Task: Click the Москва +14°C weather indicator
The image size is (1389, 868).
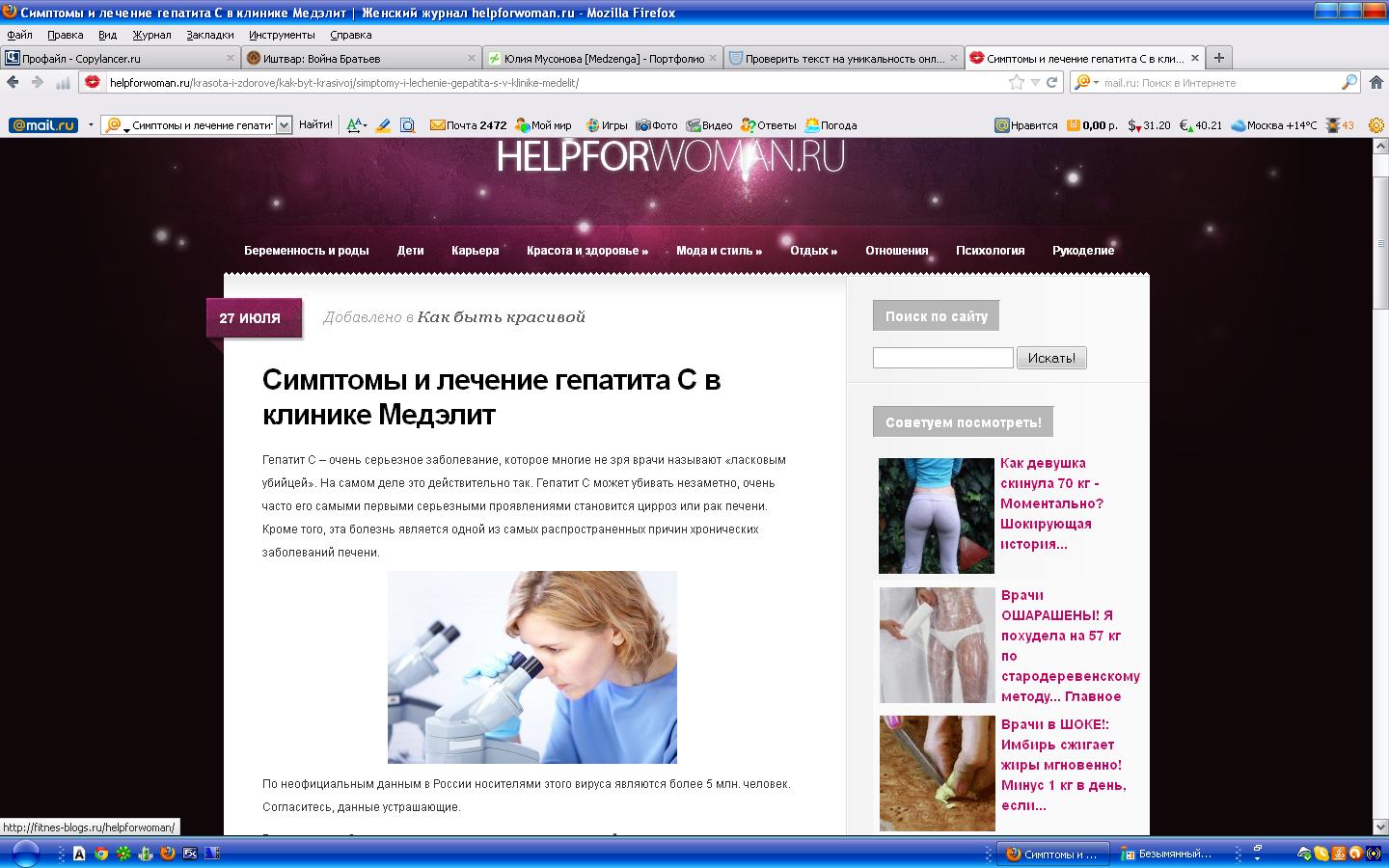Action: (1273, 125)
